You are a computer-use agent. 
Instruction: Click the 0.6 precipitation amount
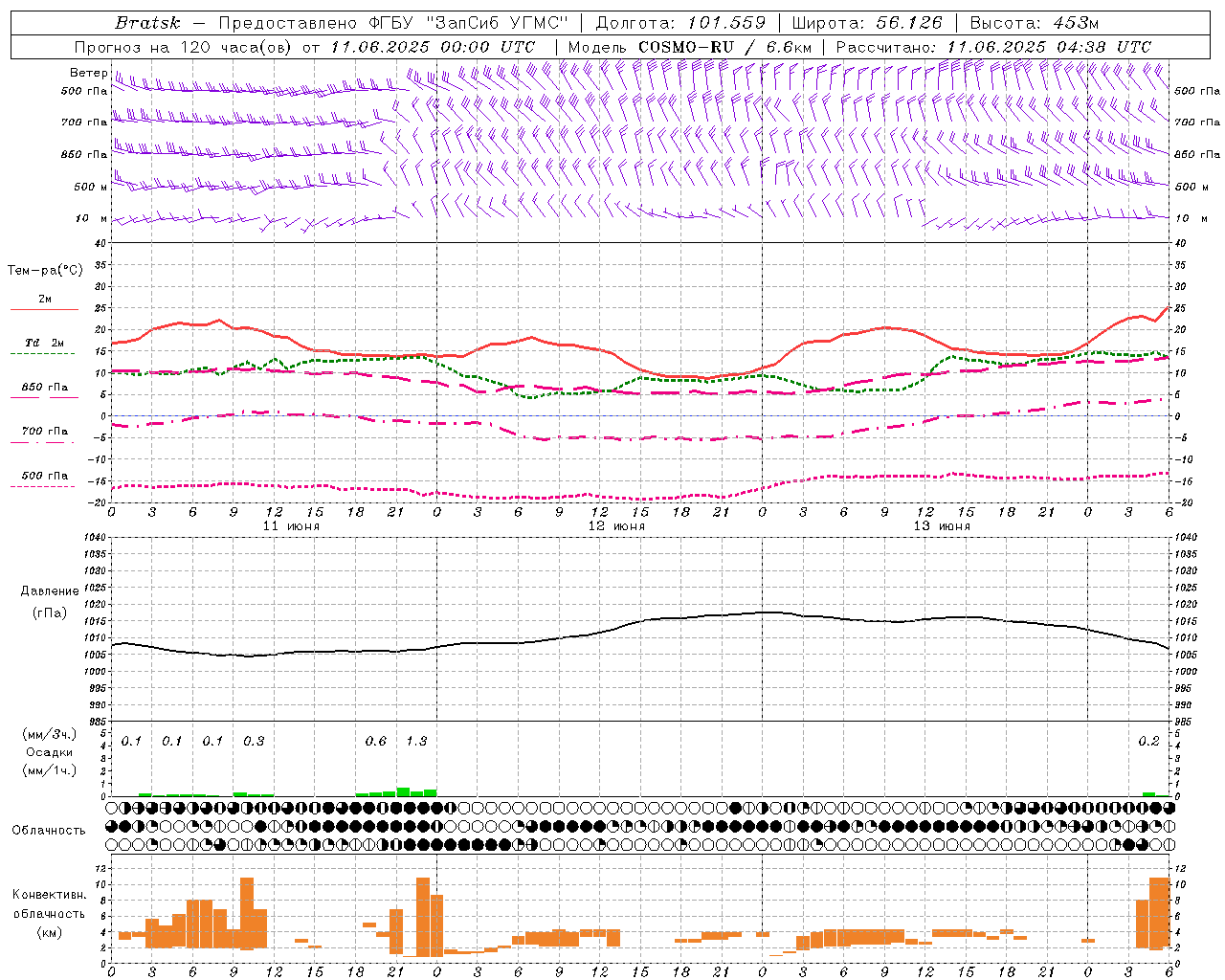[376, 742]
